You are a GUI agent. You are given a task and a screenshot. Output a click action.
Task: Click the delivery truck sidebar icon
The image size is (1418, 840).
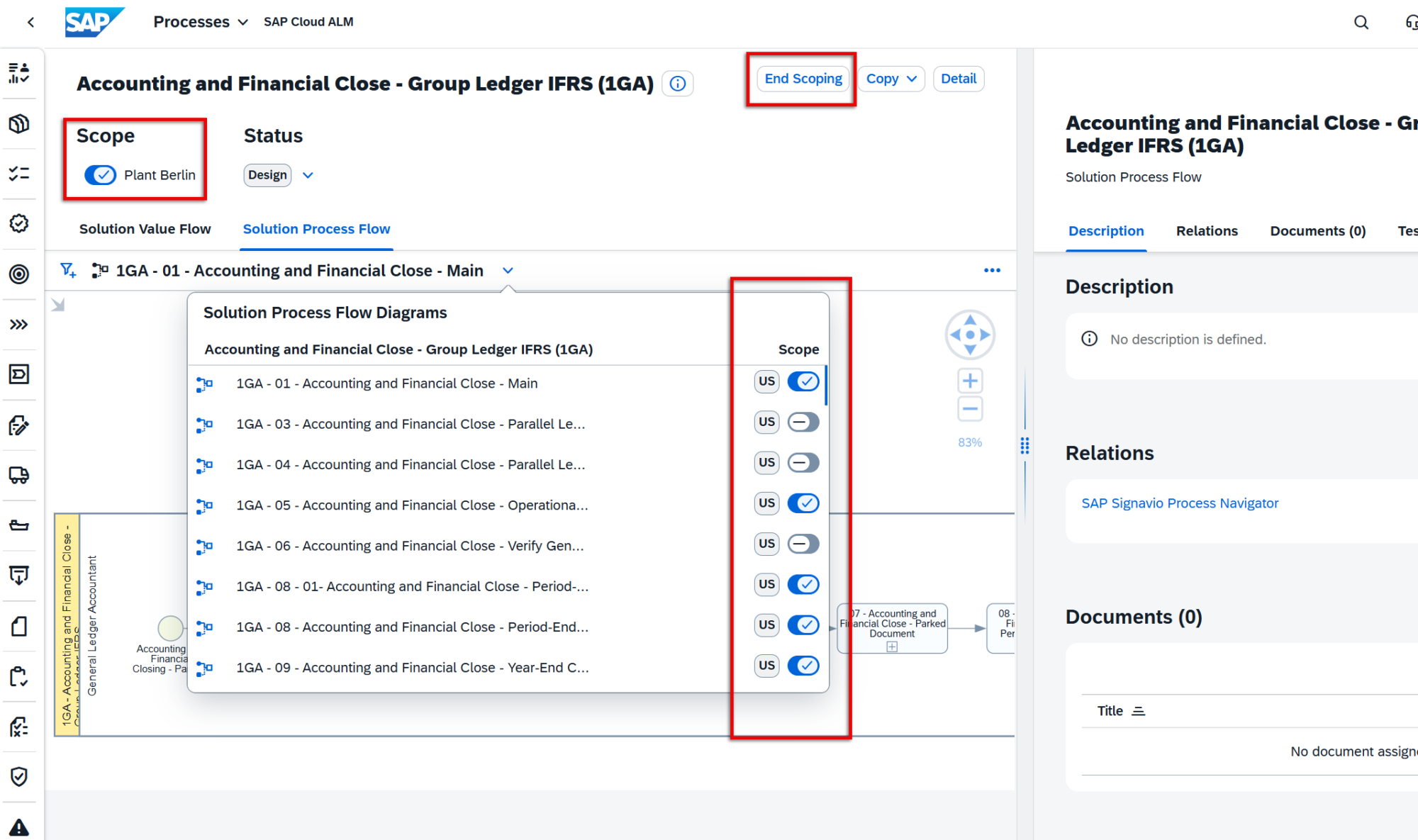click(19, 475)
